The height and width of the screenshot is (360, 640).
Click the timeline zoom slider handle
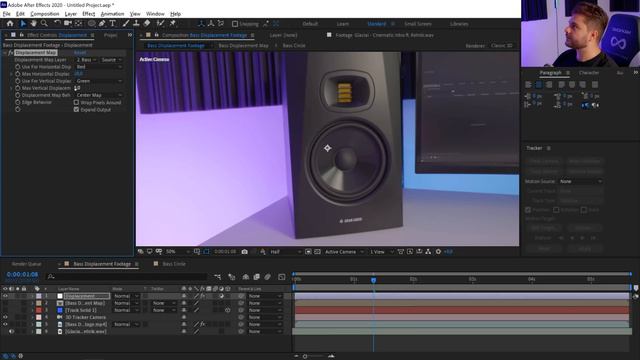click(x=305, y=356)
